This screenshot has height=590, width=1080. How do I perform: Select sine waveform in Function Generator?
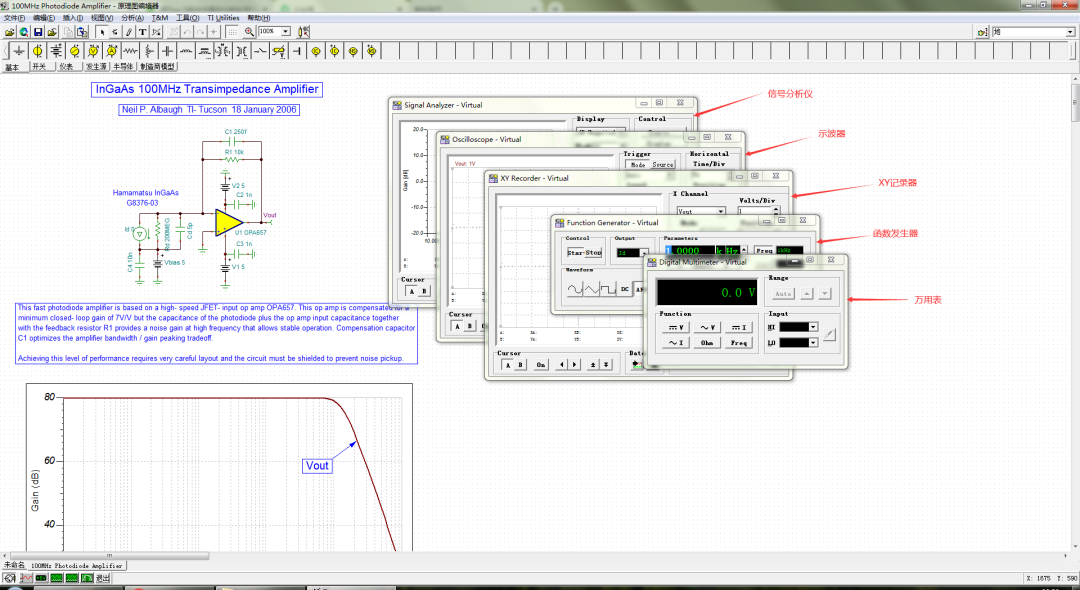[x=574, y=289]
